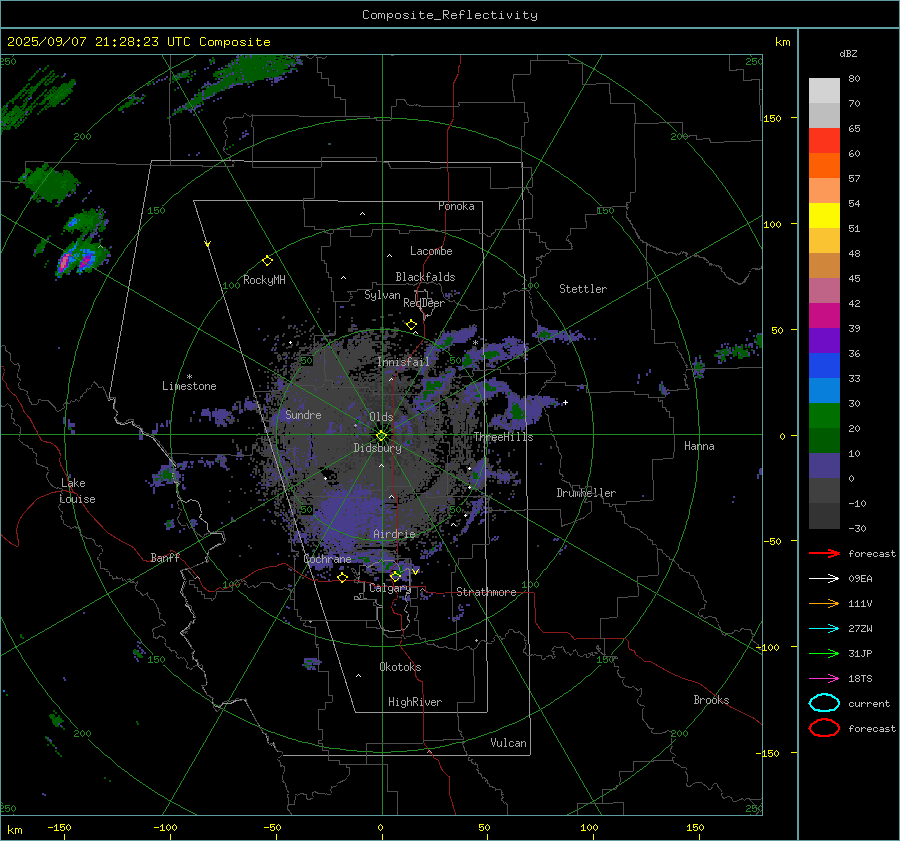Click the HighRiver town label

point(414,702)
